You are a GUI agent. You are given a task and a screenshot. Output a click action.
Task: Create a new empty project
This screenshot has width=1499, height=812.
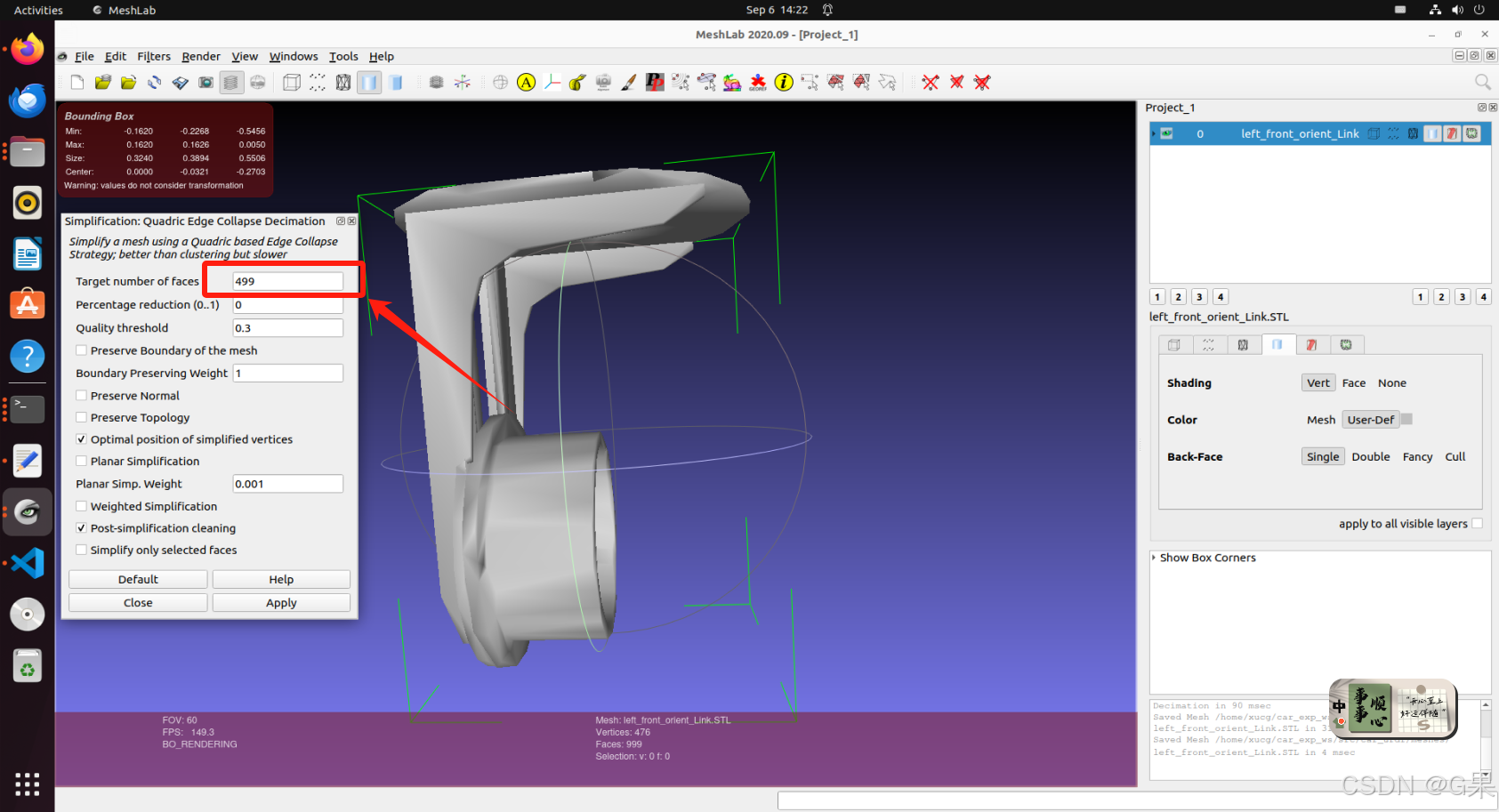(x=77, y=83)
